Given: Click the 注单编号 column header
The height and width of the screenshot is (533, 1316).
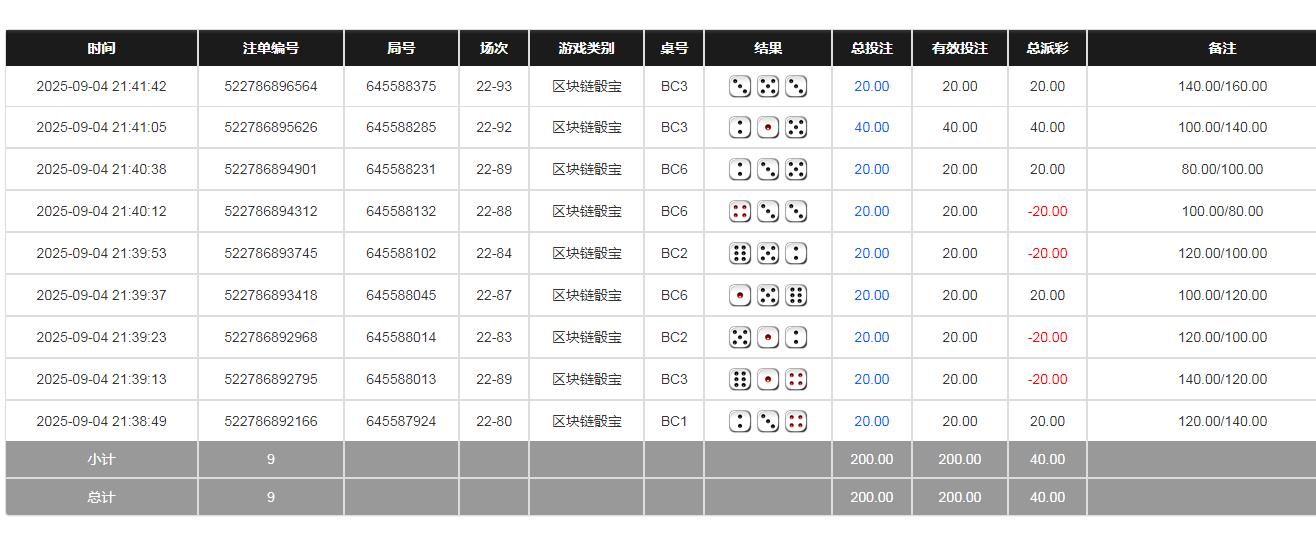Looking at the screenshot, I should pos(270,48).
